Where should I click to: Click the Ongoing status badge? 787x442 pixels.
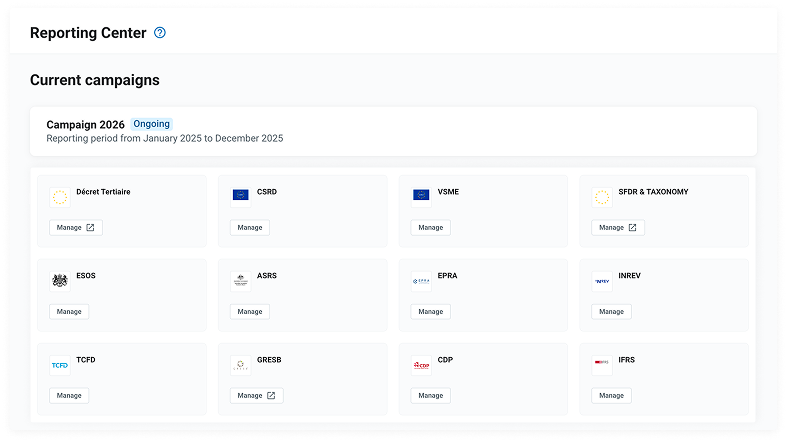coord(152,124)
